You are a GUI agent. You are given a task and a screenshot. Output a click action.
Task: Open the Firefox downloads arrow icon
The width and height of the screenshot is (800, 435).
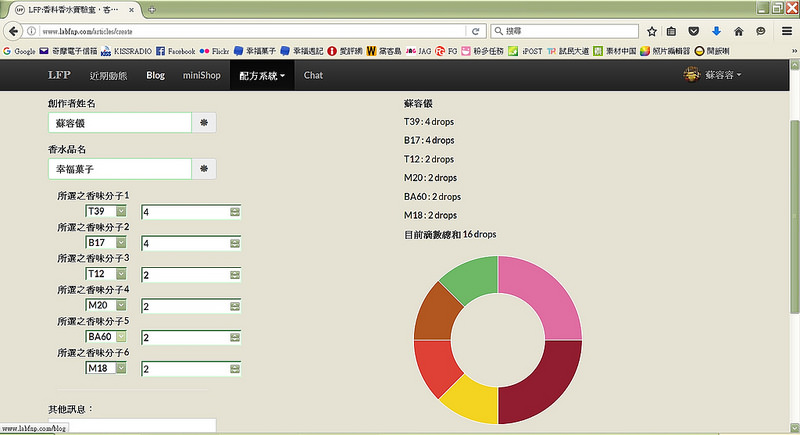[x=716, y=31]
